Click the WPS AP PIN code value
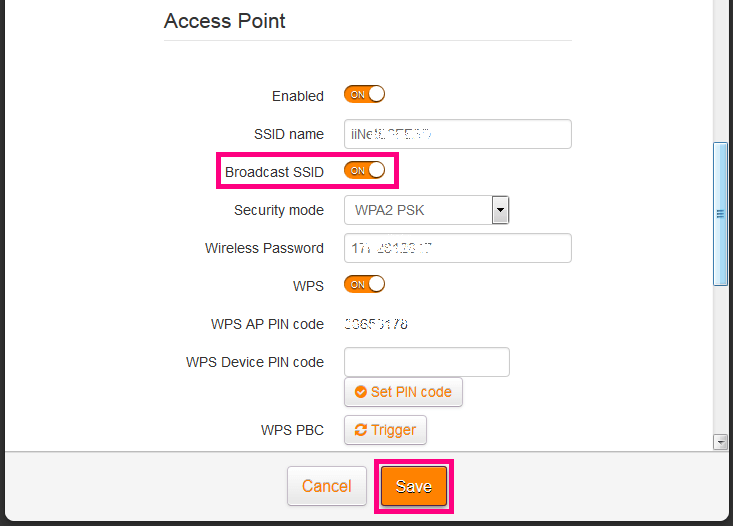 coord(376,324)
